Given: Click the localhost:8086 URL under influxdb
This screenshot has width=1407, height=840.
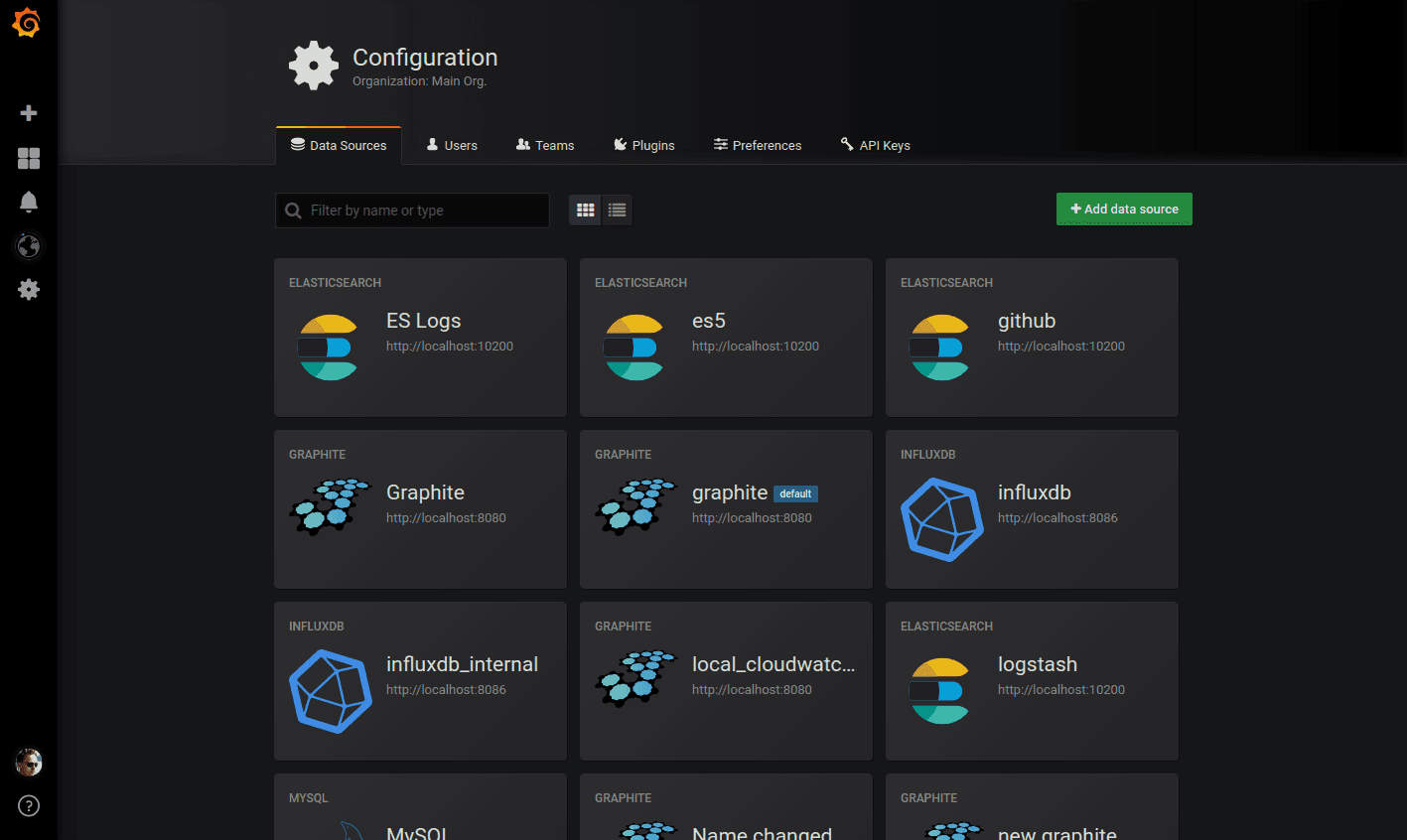Looking at the screenshot, I should (x=1057, y=518).
